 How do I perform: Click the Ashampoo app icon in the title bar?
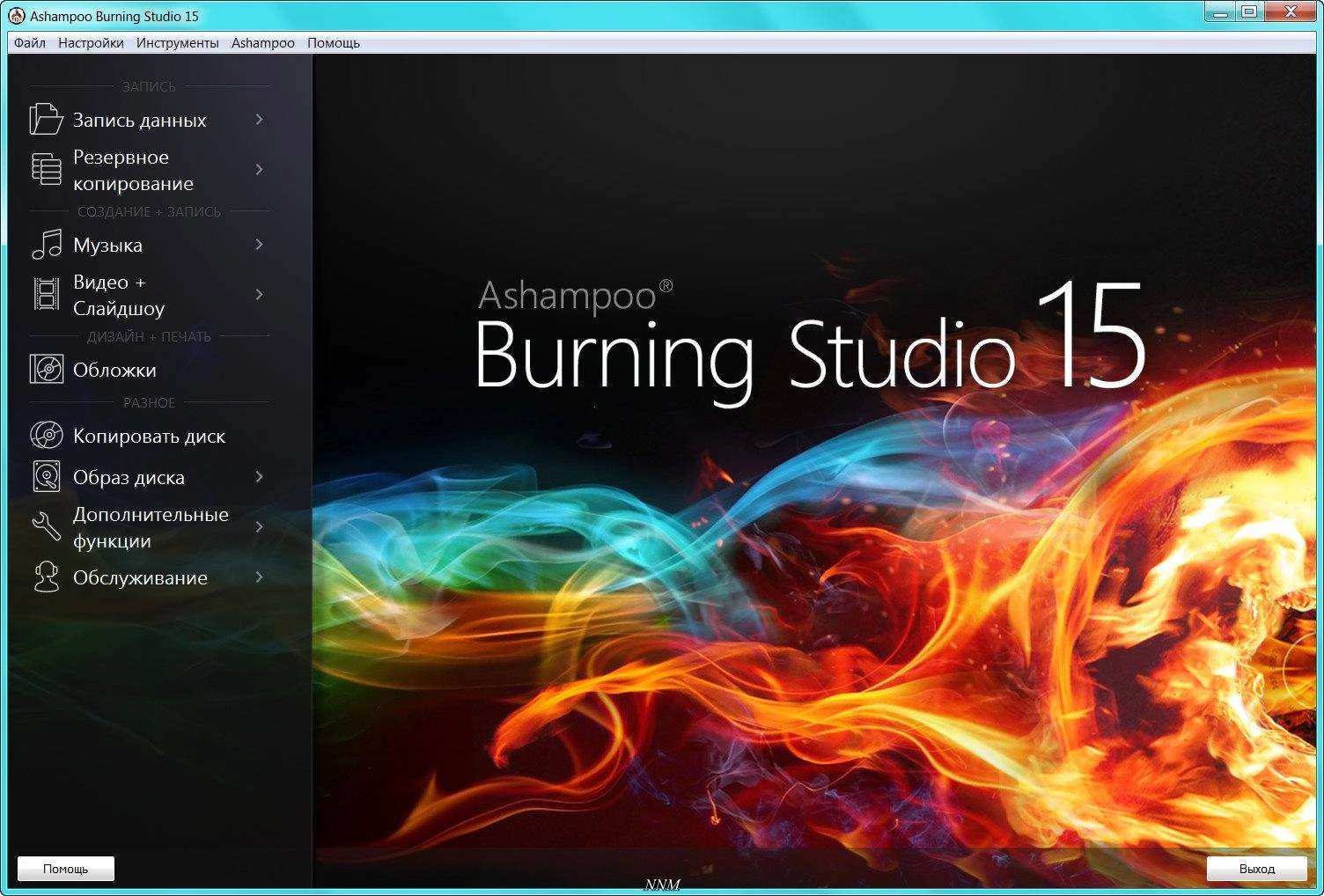[17, 16]
